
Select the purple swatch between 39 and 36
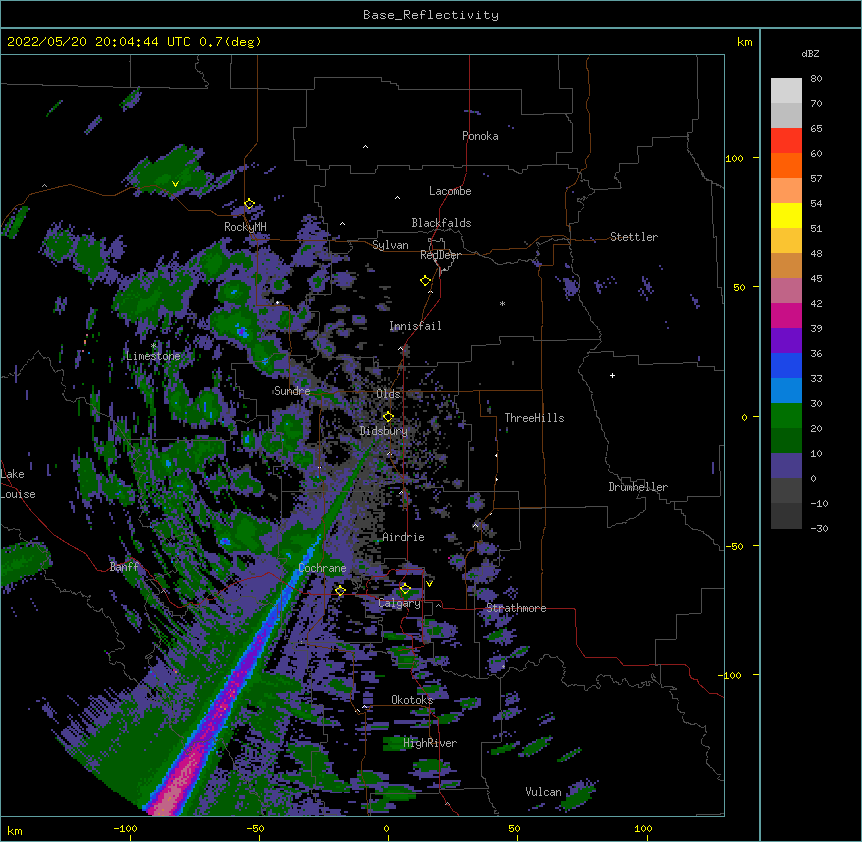(x=786, y=341)
